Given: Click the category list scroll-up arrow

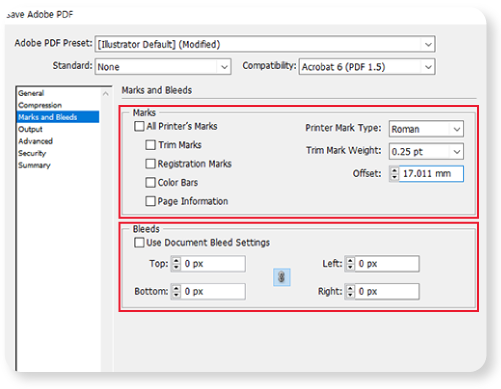Looking at the screenshot, I should tap(106, 94).
